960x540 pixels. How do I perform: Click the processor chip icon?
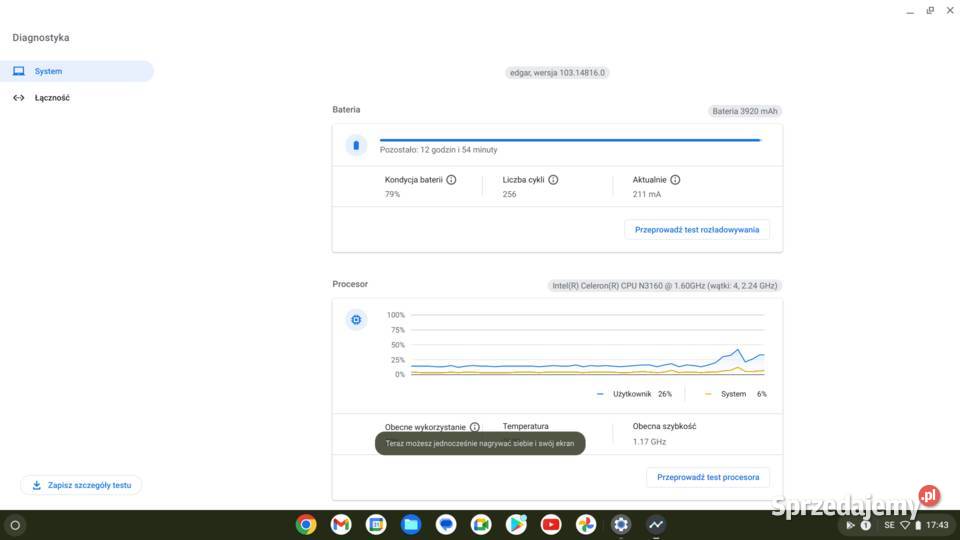pyautogui.click(x=356, y=320)
